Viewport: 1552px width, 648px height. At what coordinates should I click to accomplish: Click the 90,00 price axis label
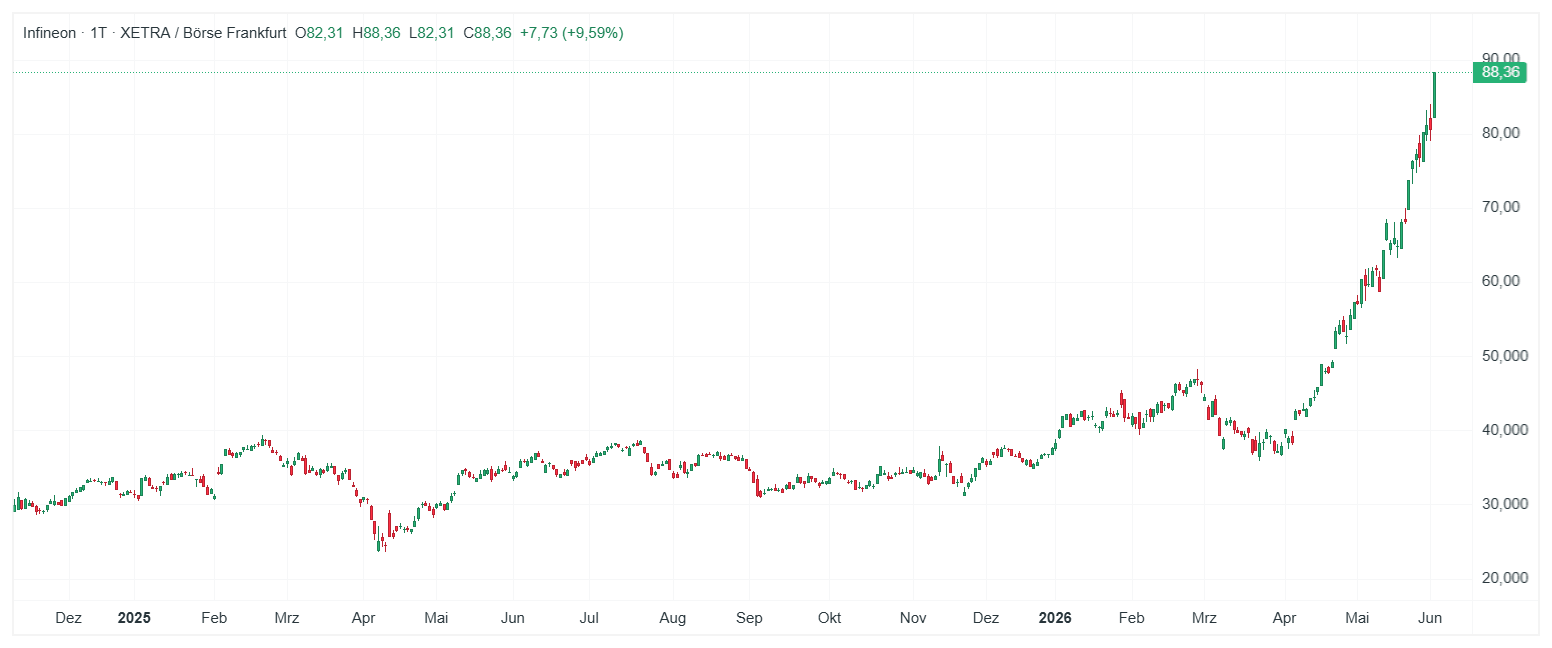pyautogui.click(x=1501, y=58)
